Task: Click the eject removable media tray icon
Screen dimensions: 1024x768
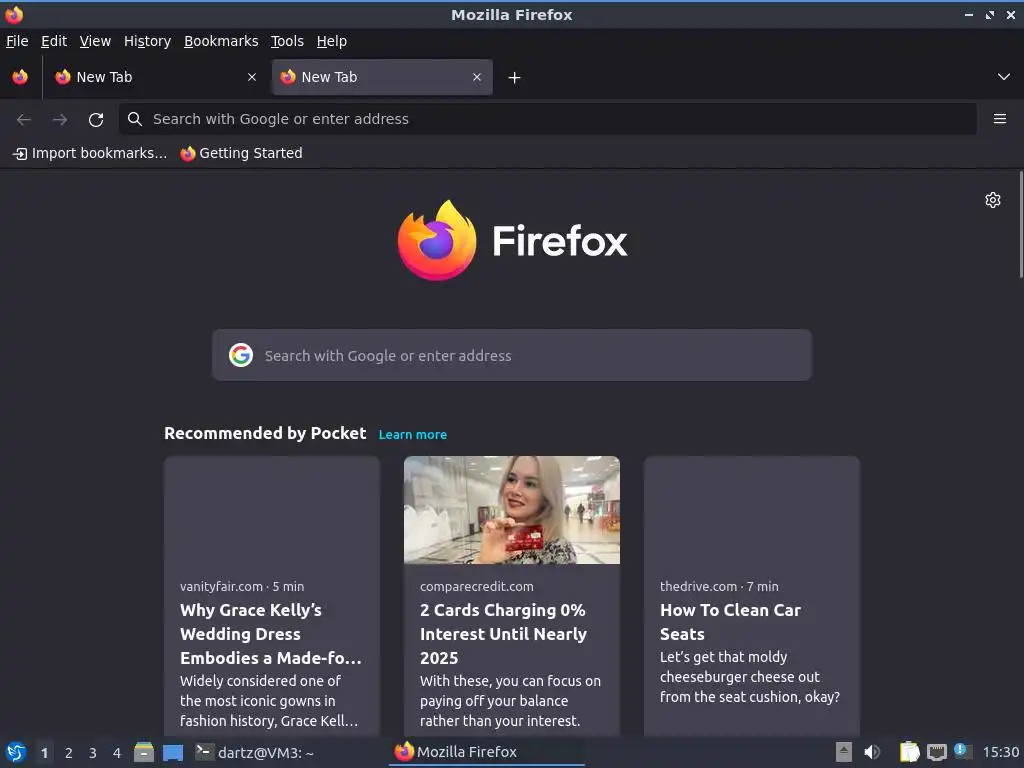Action: [844, 752]
